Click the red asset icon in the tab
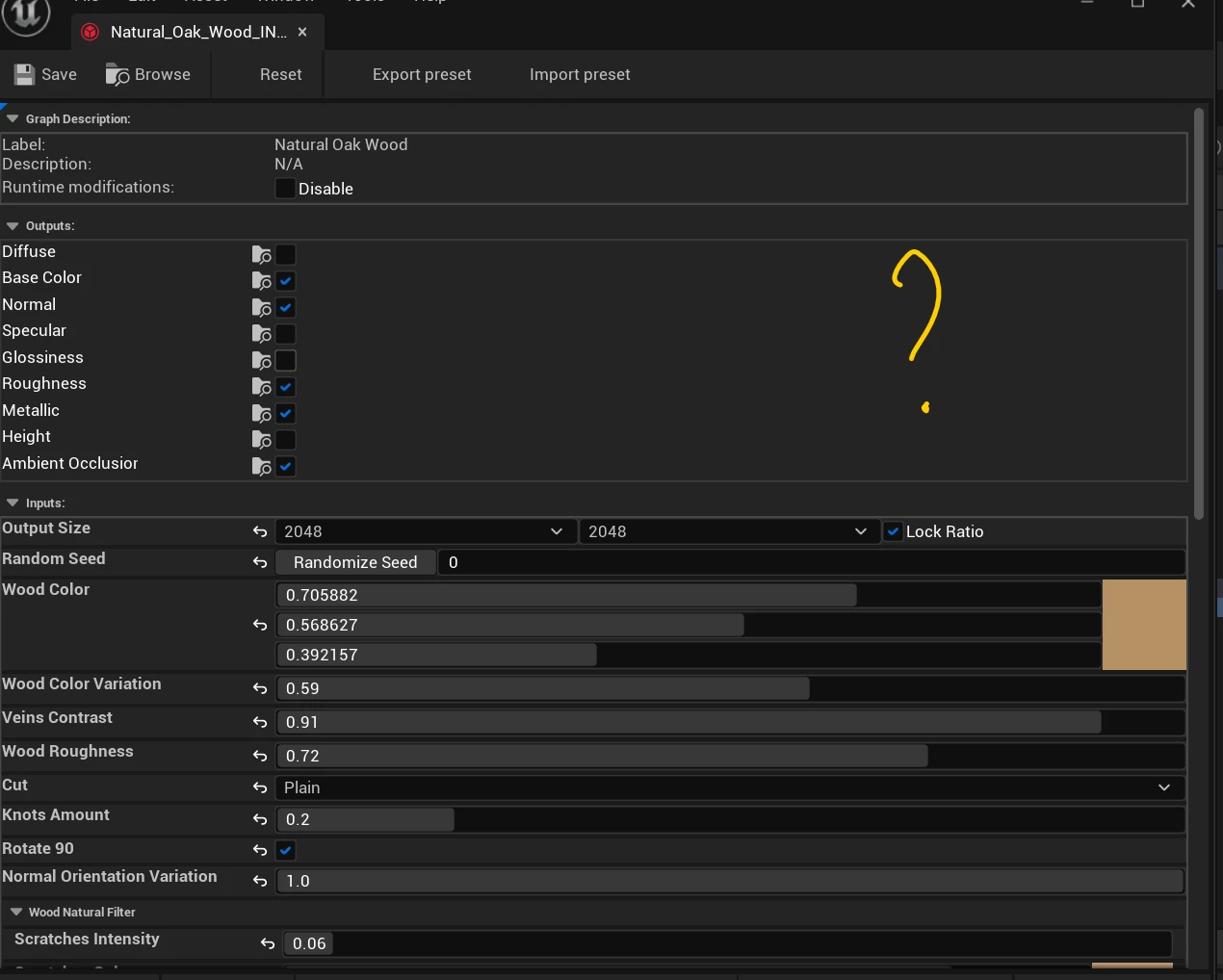The width and height of the screenshot is (1223, 980). pos(90,32)
